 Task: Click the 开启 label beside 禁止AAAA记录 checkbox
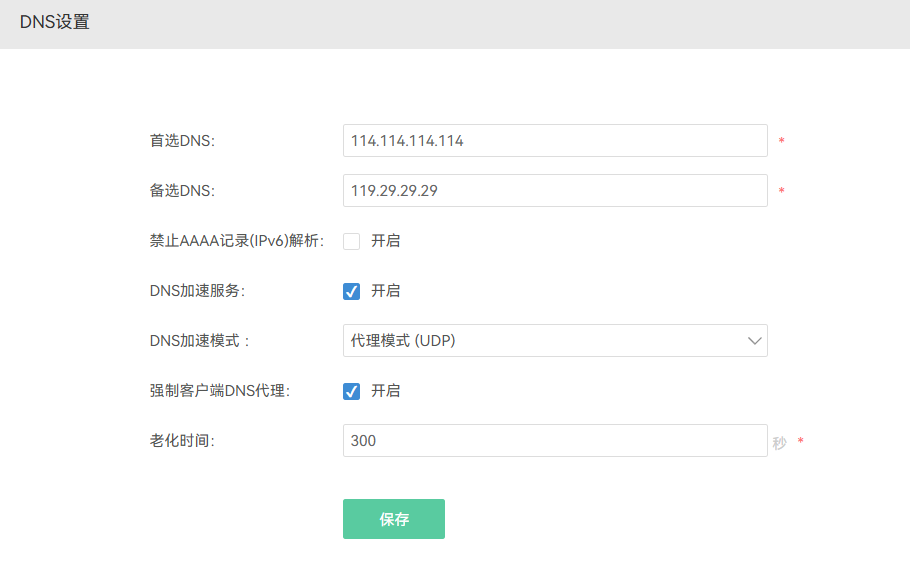(385, 241)
